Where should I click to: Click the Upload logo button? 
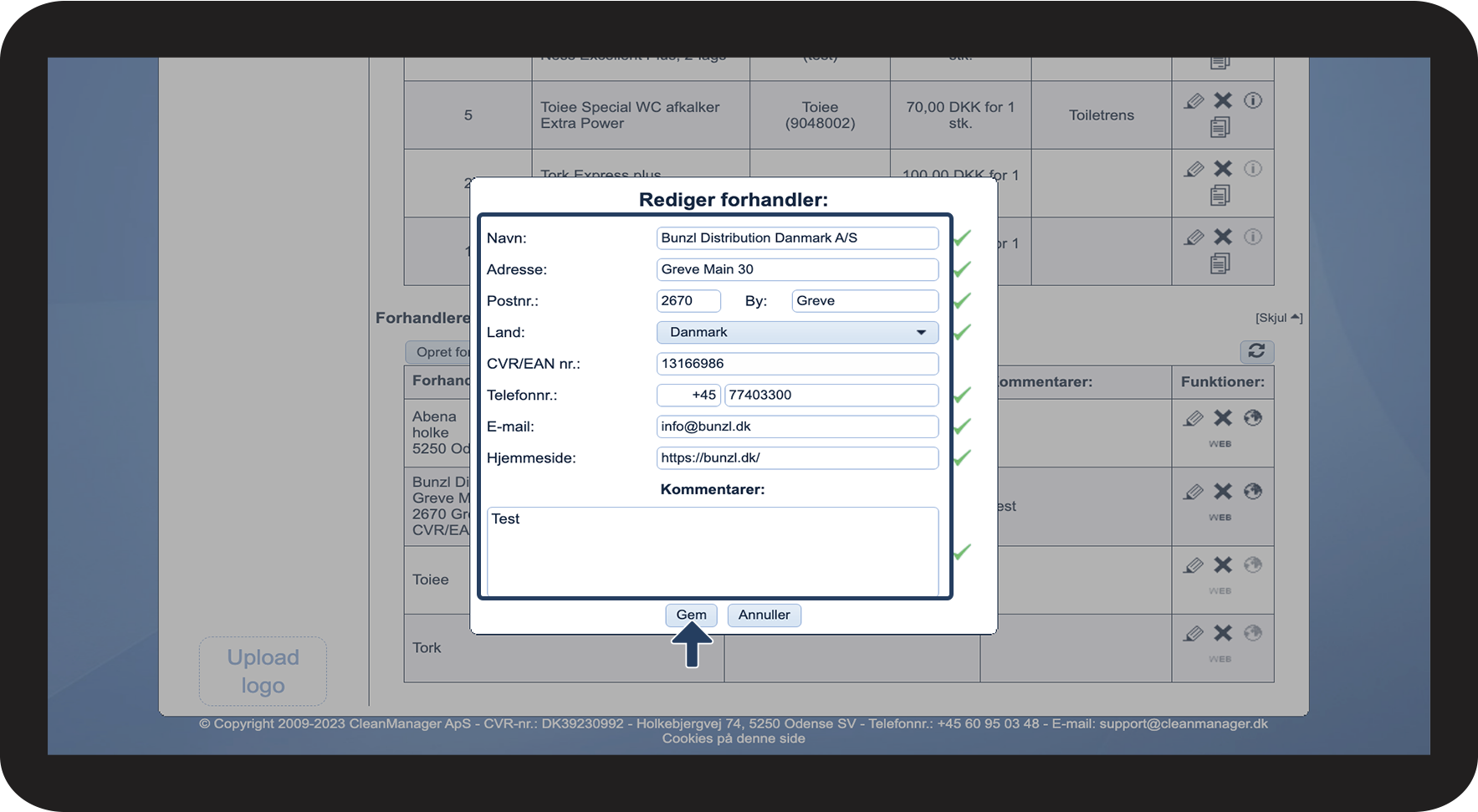[x=263, y=672]
